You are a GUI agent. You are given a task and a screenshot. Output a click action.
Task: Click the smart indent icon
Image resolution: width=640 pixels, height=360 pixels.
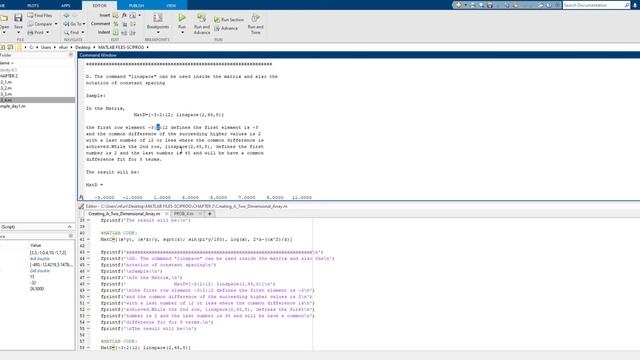(116, 32)
